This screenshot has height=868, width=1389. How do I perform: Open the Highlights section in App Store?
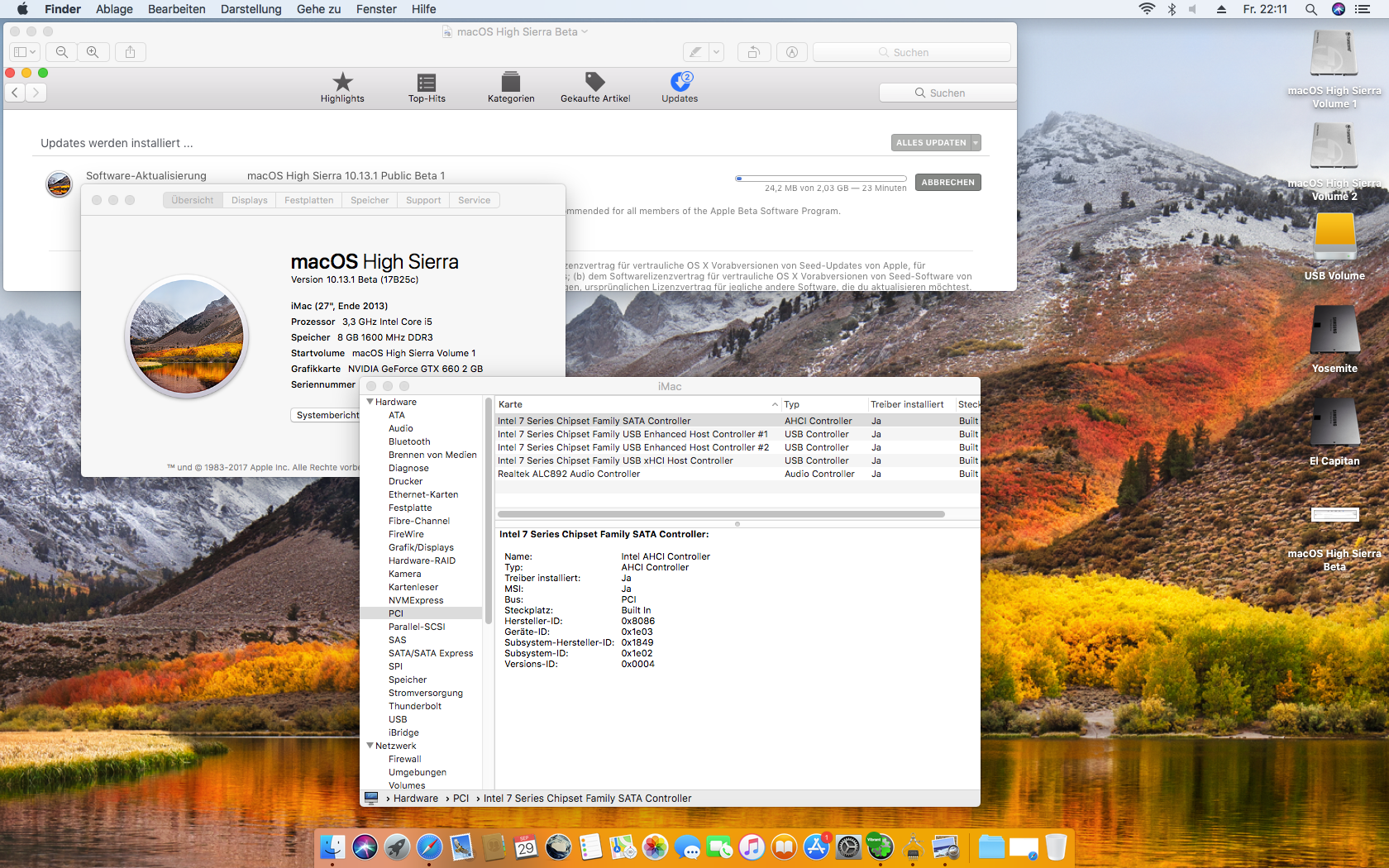coord(342,87)
